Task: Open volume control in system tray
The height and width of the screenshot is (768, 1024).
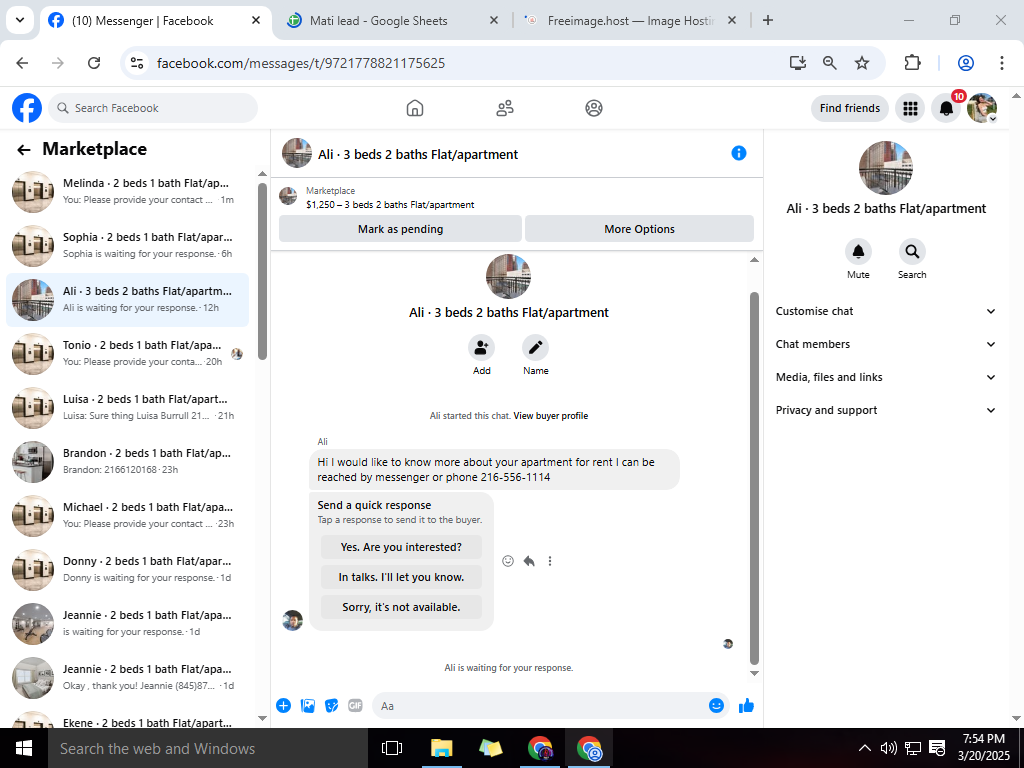Action: tap(888, 748)
